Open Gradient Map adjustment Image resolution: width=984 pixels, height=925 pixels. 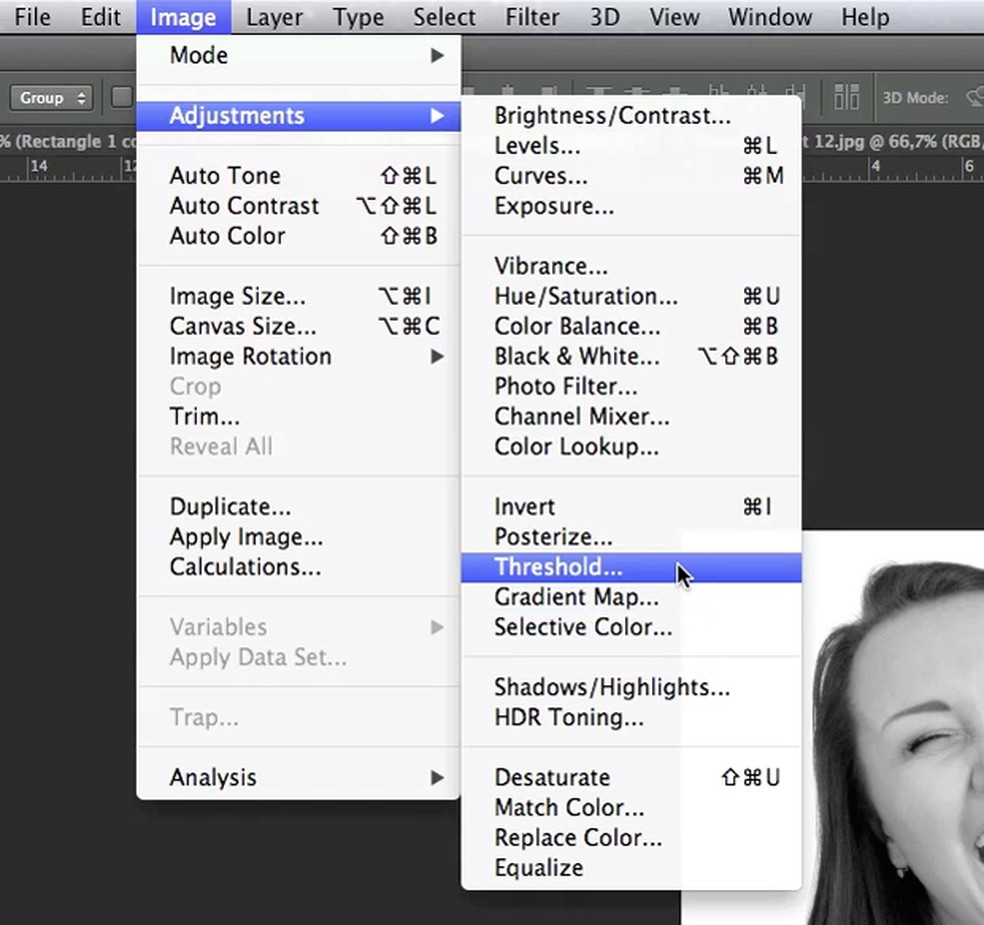coord(576,597)
